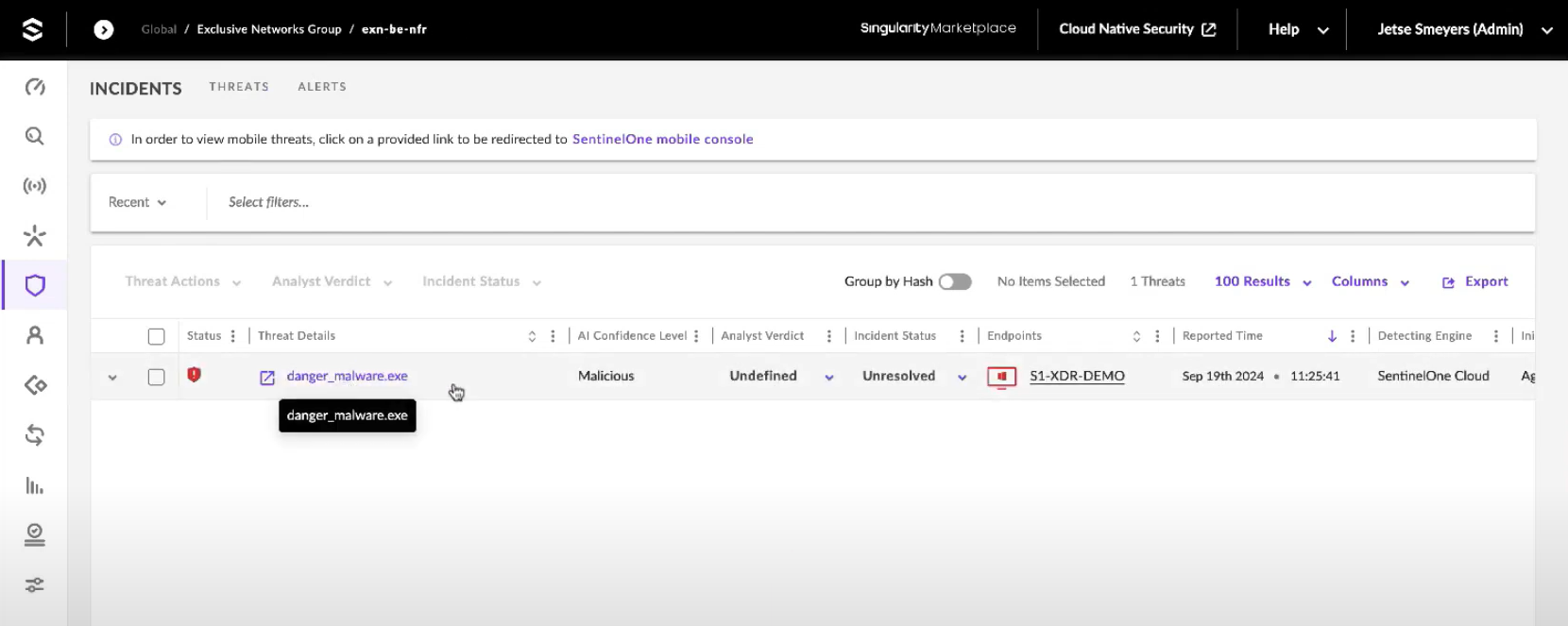Open the search magnifier sidebar icon

coord(35,136)
